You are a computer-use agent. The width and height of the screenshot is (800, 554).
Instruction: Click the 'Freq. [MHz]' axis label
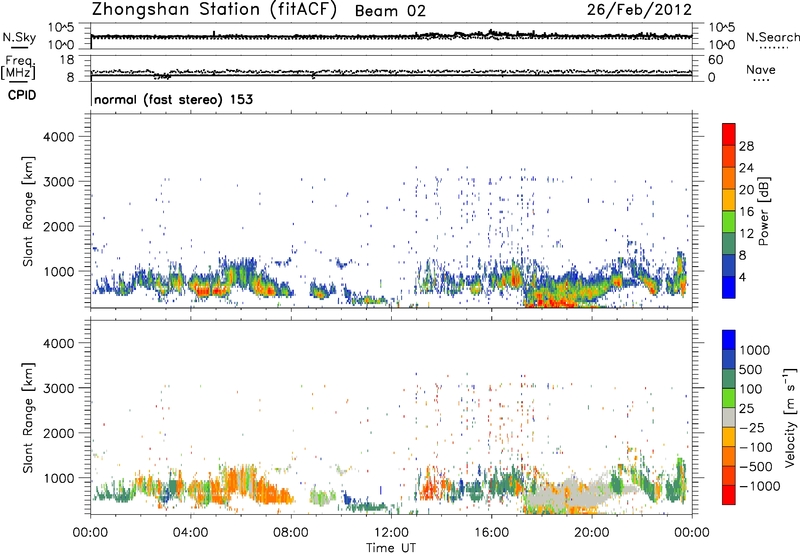[x=19, y=67]
